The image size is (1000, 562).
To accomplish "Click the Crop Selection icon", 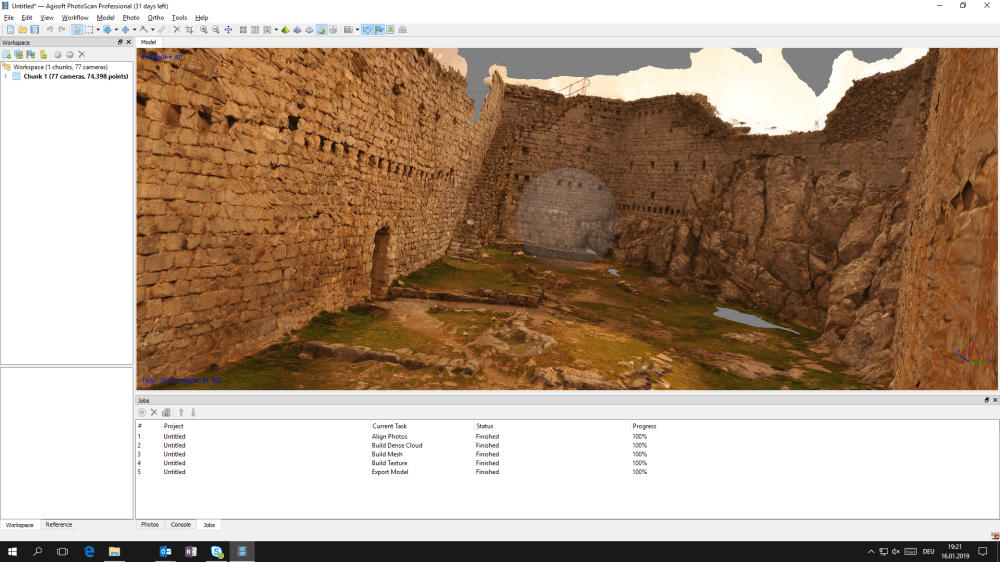I will [x=189, y=30].
